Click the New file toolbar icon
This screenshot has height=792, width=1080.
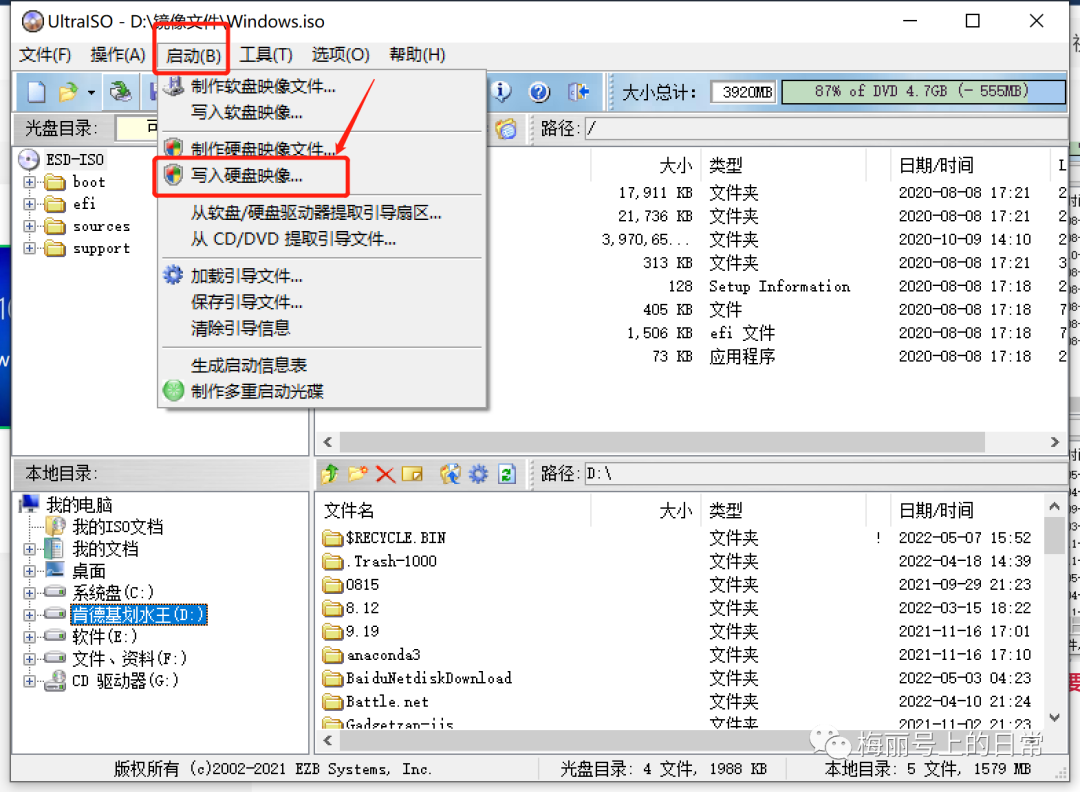tap(36, 92)
